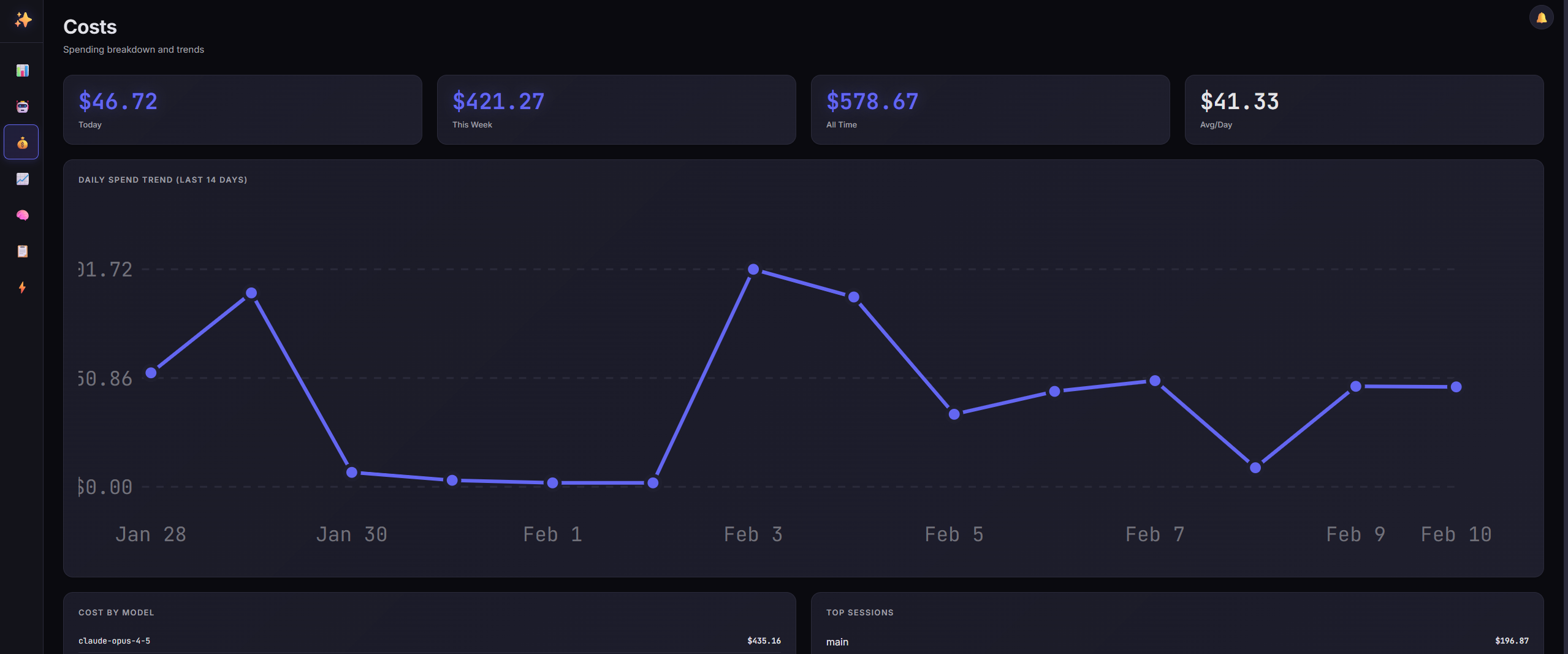Open the line chart trends icon
Screen dimensions: 1568x654
pyautogui.click(x=23, y=179)
